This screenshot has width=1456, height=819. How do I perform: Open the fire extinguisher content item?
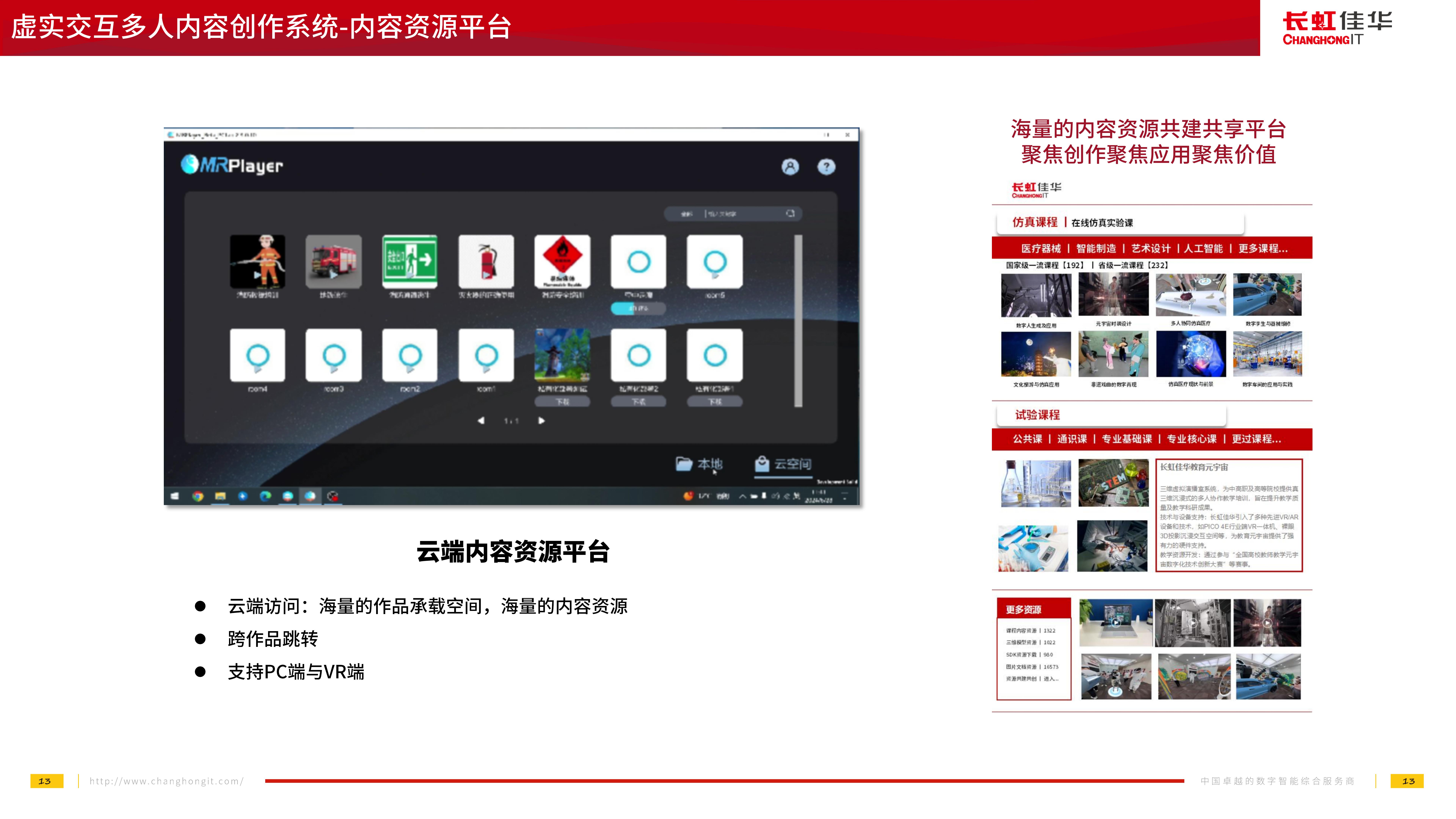486,262
